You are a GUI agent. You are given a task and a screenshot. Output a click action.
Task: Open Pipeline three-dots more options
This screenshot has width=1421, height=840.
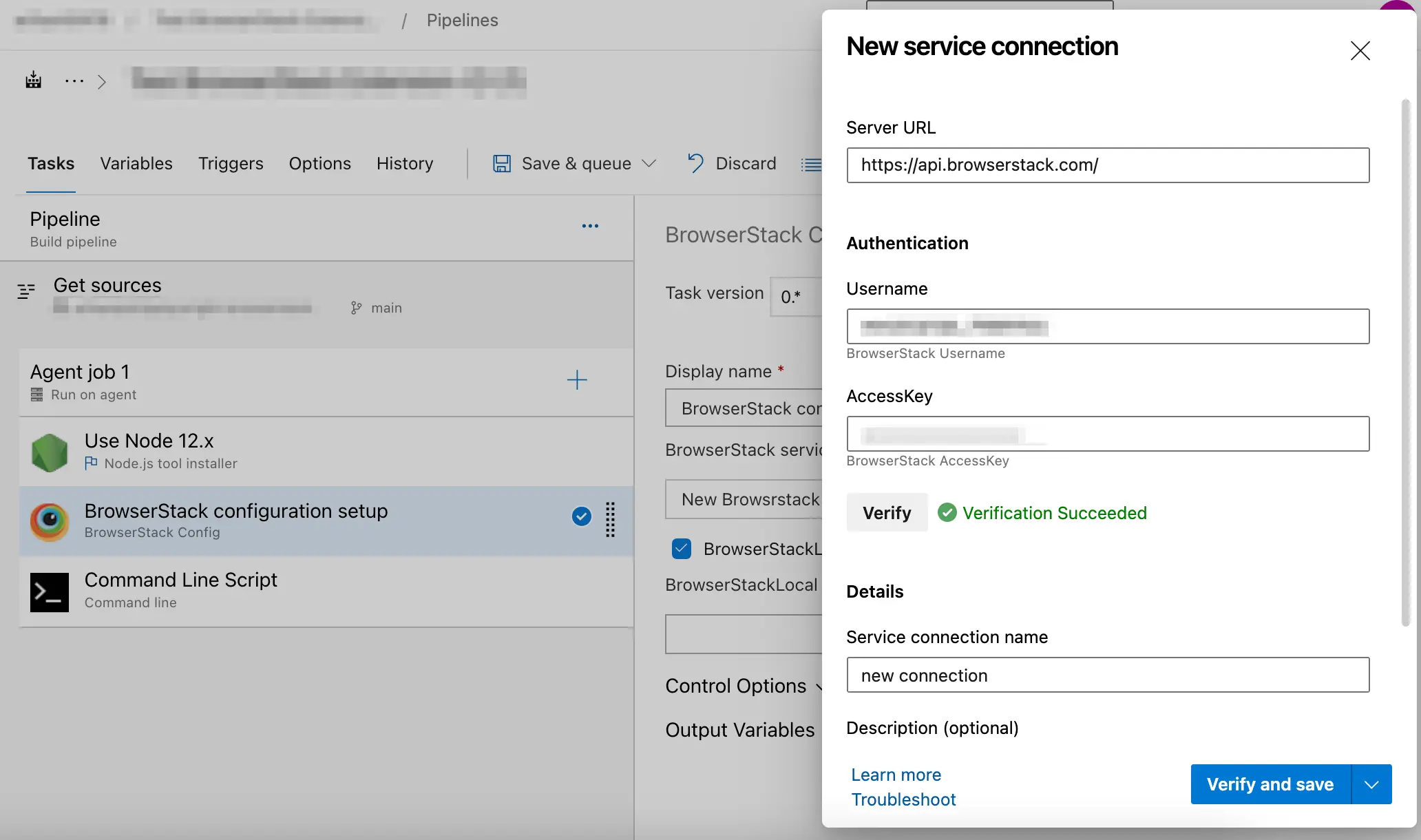[590, 226]
